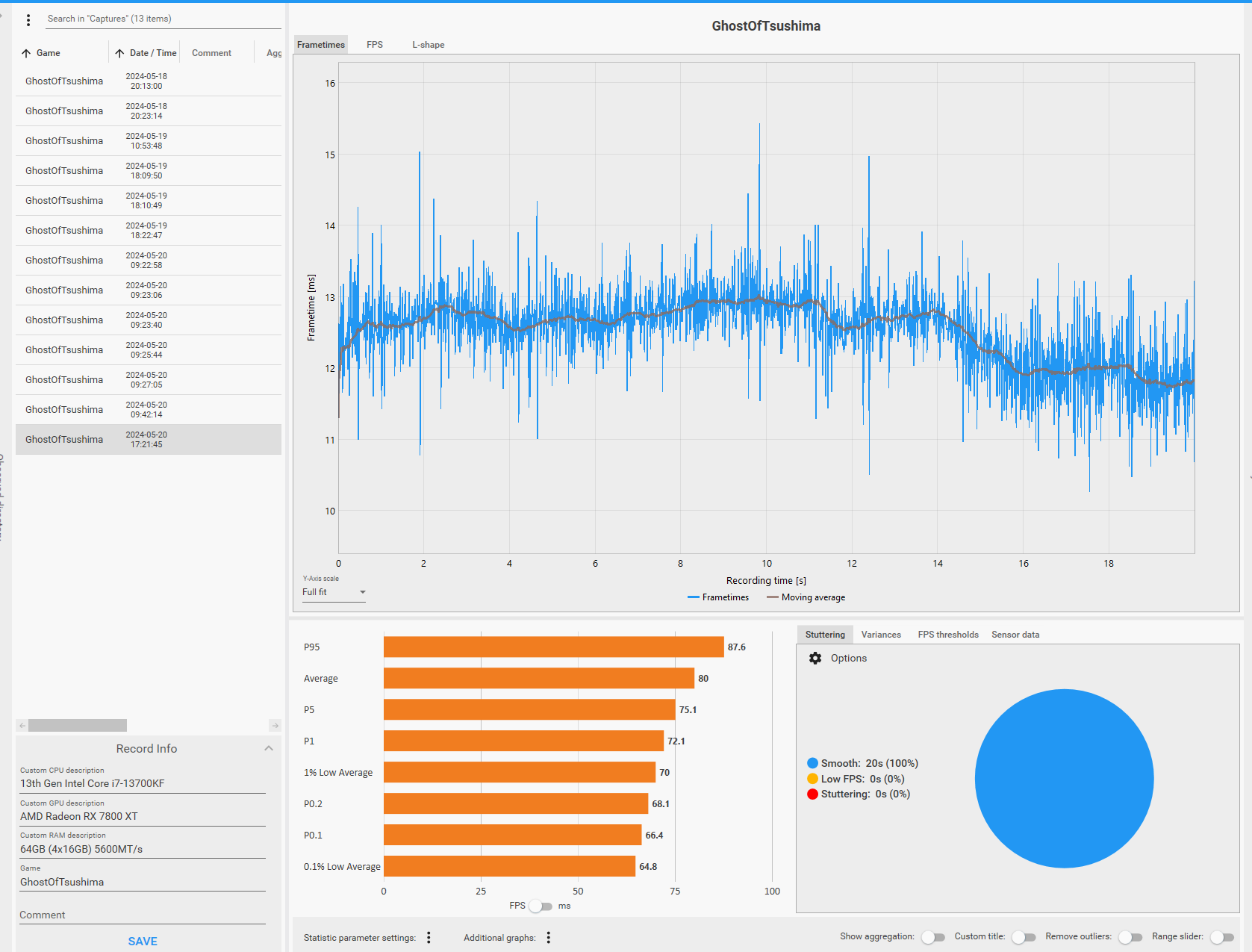
Task: Collapse the Record Info panel chevron
Action: 269,748
